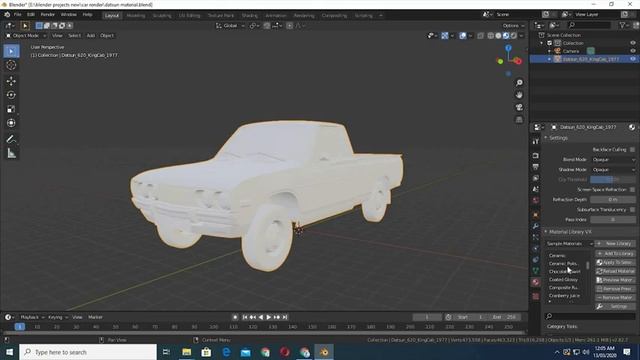Click the Blender logo menu icon

[x=7, y=14]
